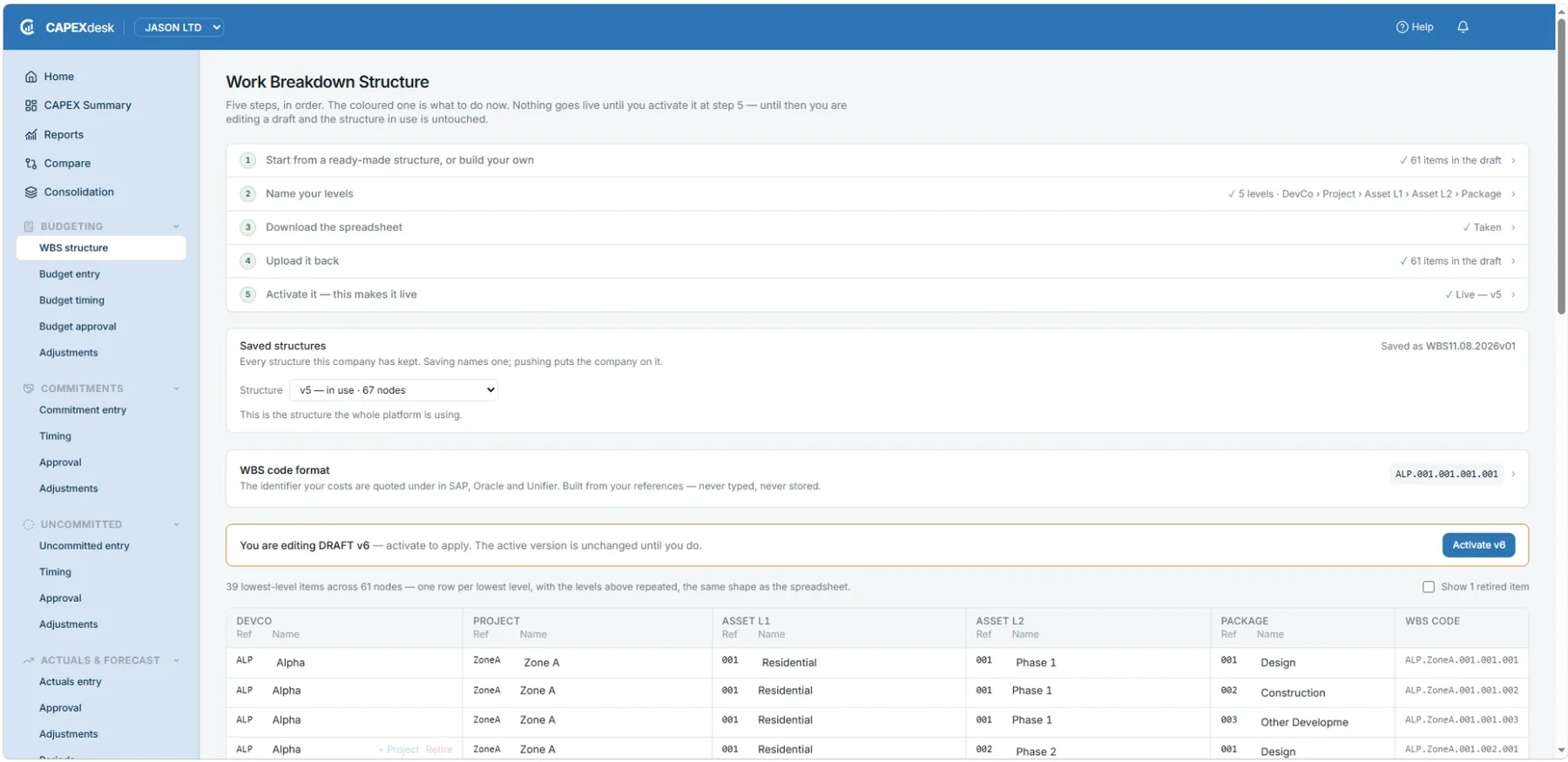This screenshot has width=1568, height=762.
Task: Click the Home house icon in sidebar
Action: click(31, 77)
